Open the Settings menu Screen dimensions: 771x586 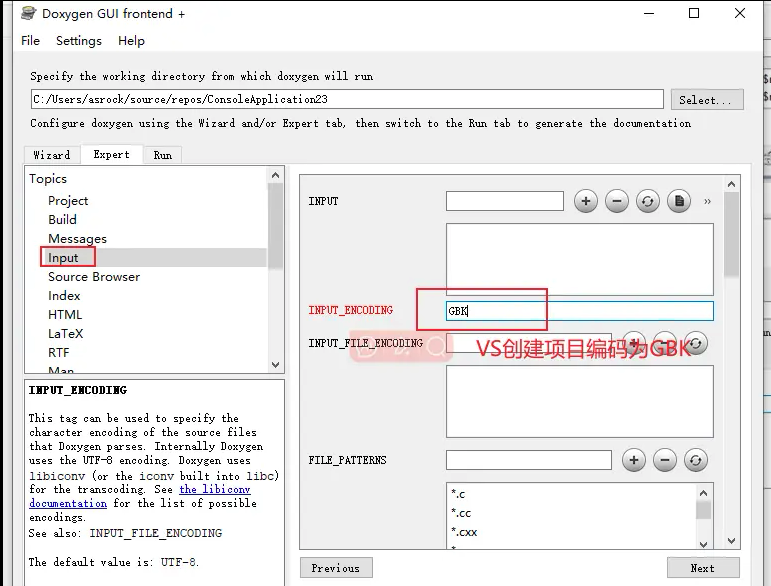coord(79,41)
